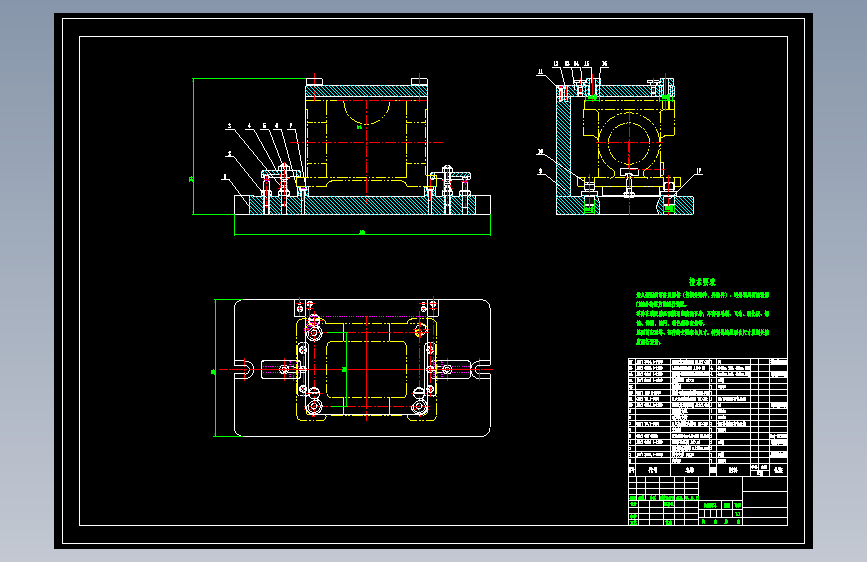Click the yellow circular bore in the side view
The image size is (867, 562).
tap(629, 143)
